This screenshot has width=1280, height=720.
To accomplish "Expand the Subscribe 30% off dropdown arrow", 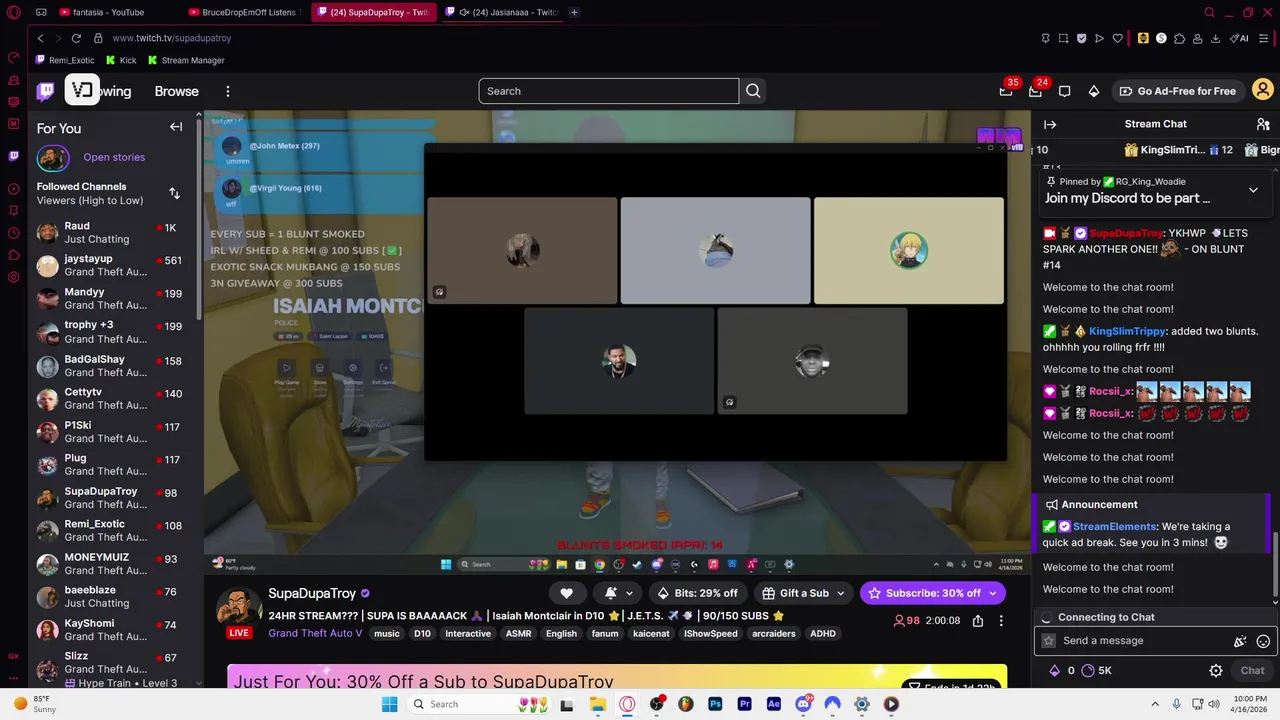I will pyautogui.click(x=993, y=593).
